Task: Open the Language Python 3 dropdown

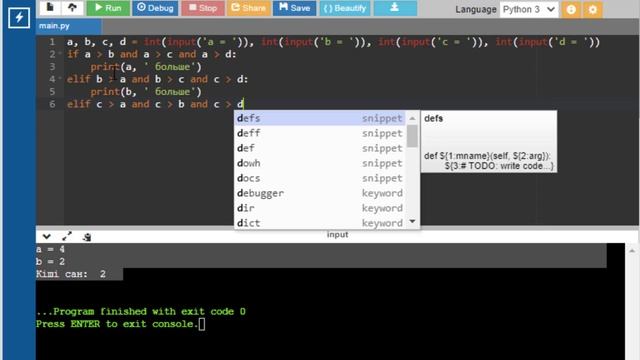Action: pos(529,9)
